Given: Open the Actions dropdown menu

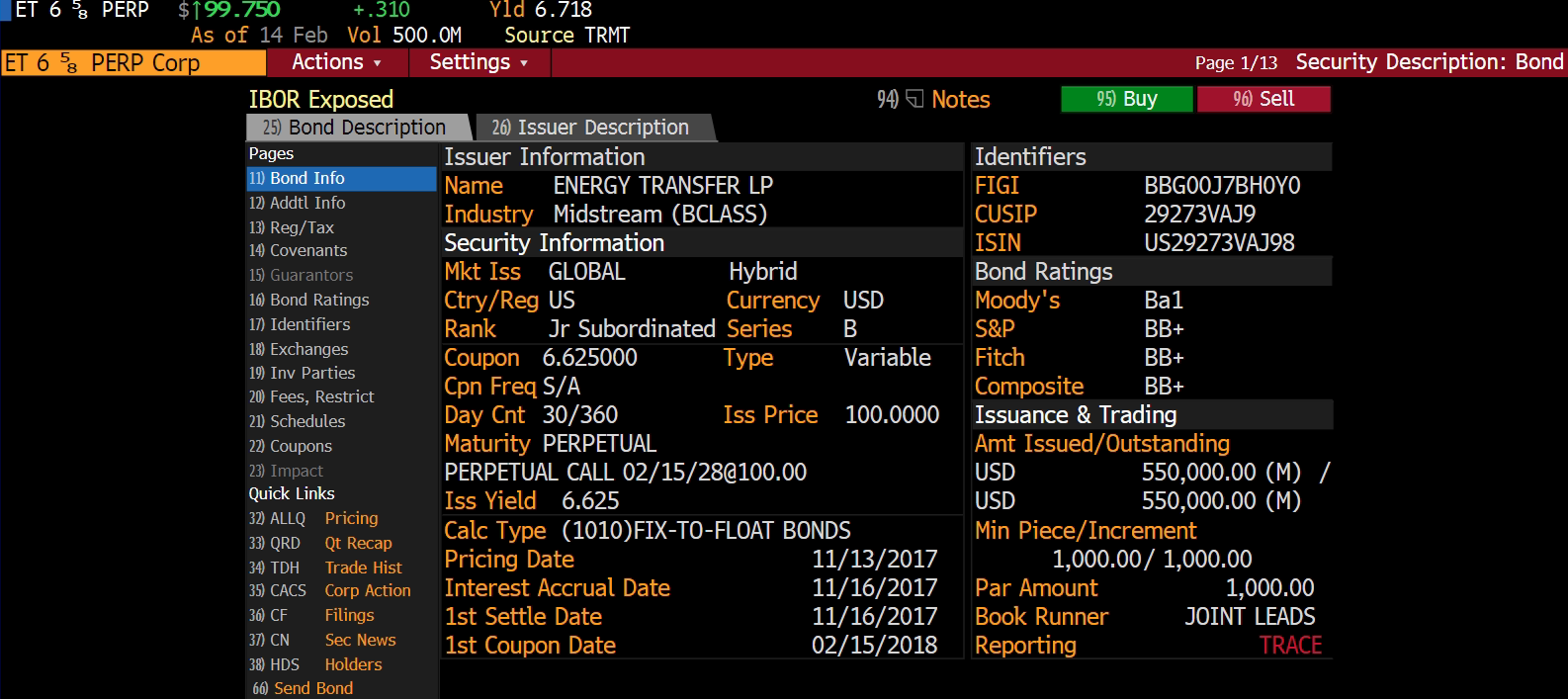Looking at the screenshot, I should coord(336,62).
